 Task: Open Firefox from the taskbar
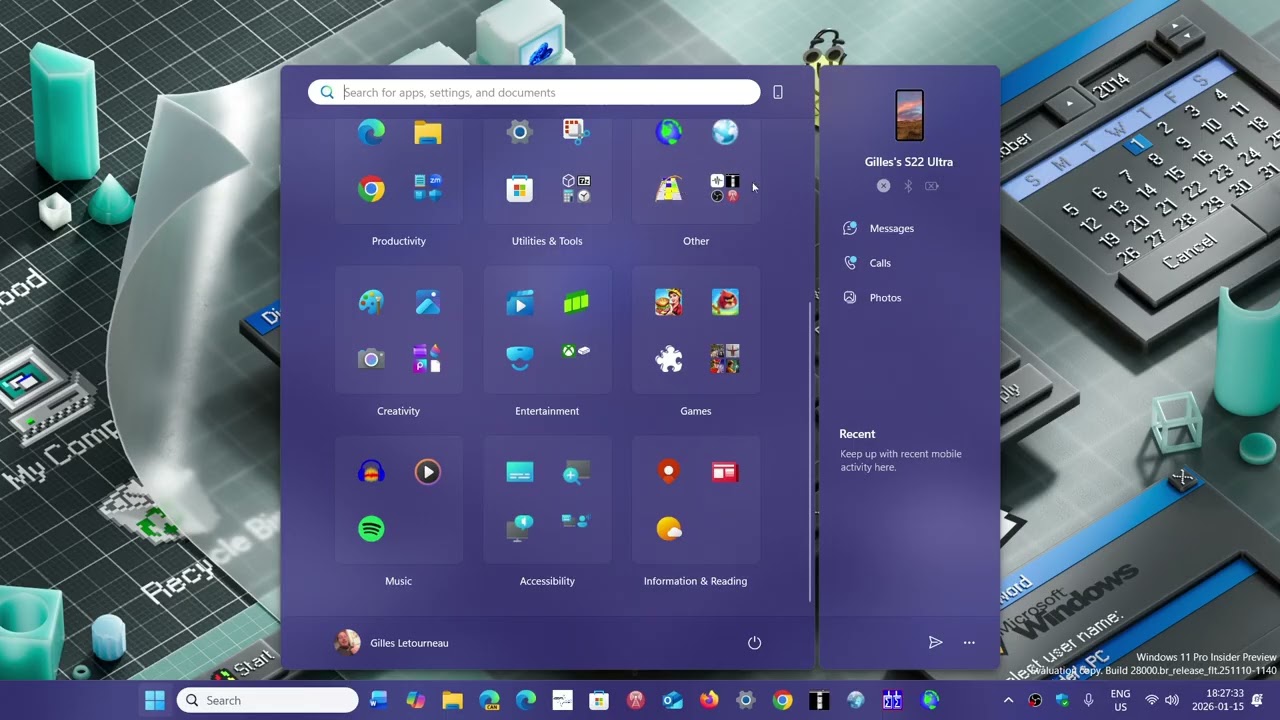(x=709, y=700)
